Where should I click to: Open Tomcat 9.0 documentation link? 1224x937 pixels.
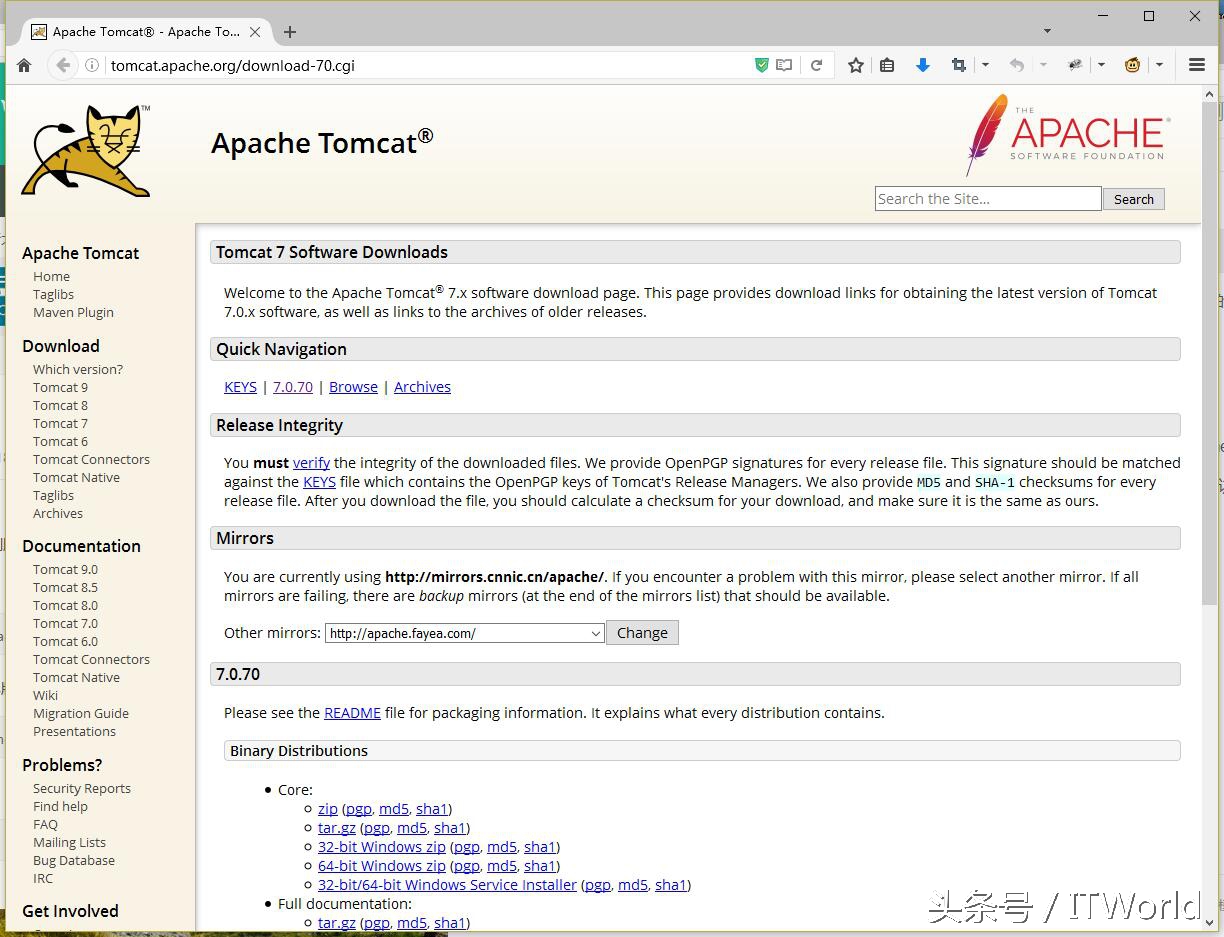point(65,569)
